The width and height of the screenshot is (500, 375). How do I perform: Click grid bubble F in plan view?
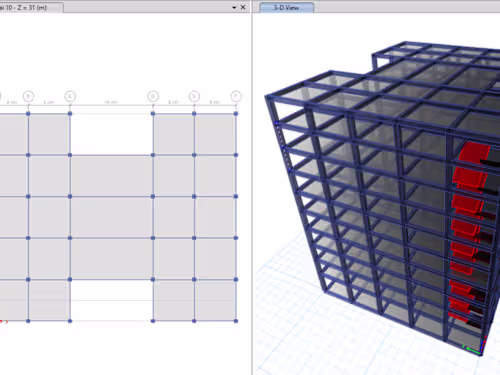[x=236, y=96]
